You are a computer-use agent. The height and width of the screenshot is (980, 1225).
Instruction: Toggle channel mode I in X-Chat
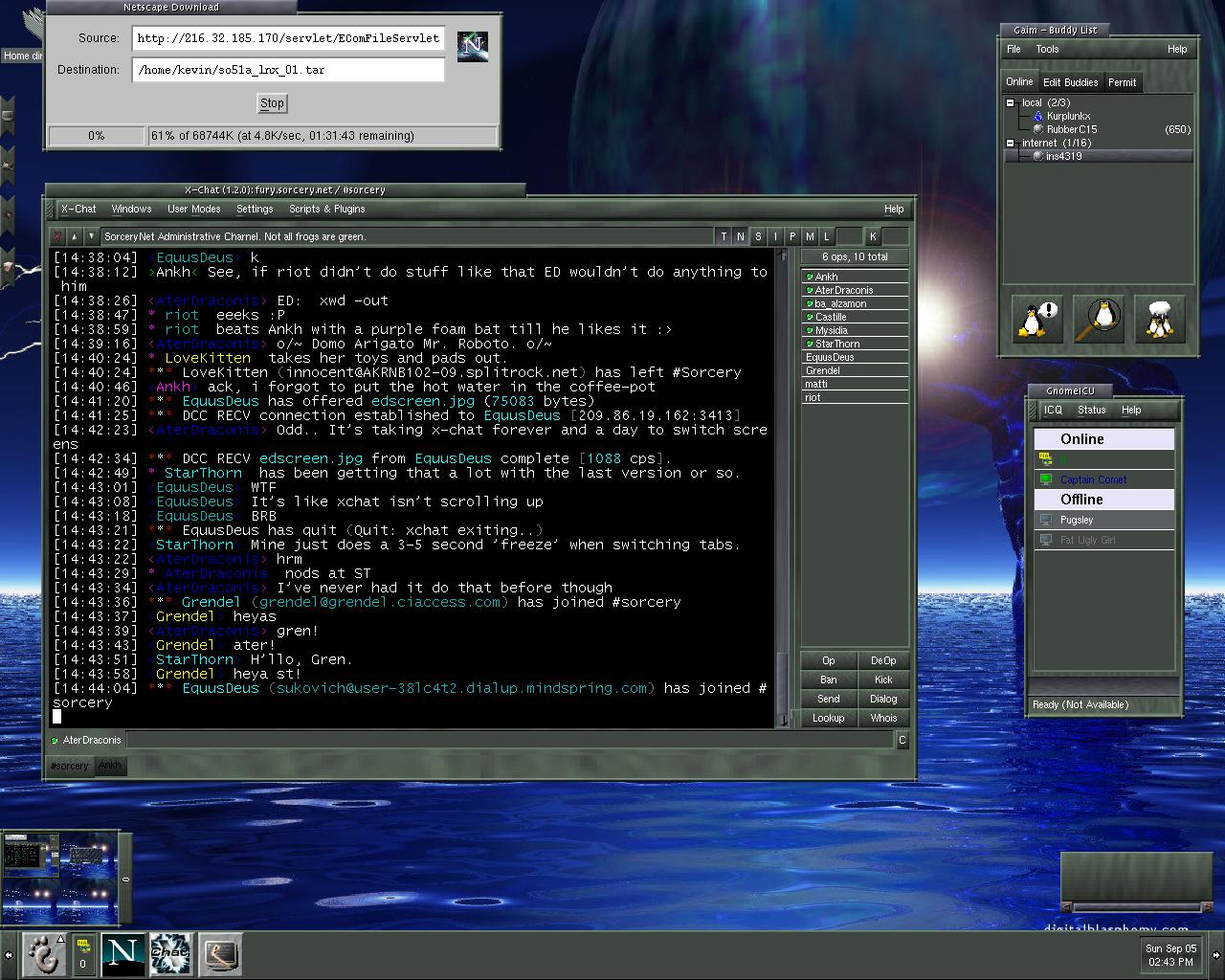(x=775, y=236)
